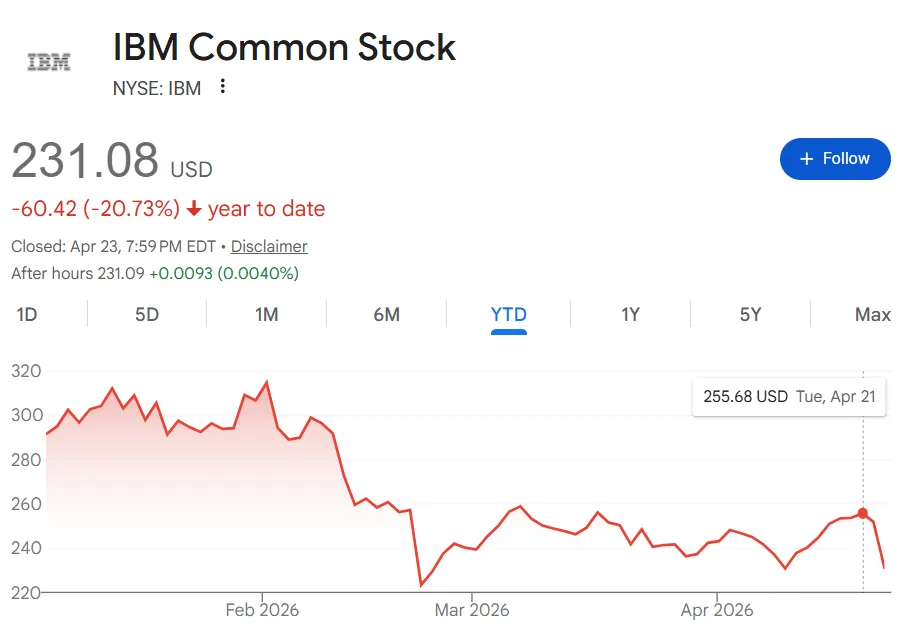This screenshot has width=915, height=636.
Task: Show the 5Y chart range
Action: 750,315
